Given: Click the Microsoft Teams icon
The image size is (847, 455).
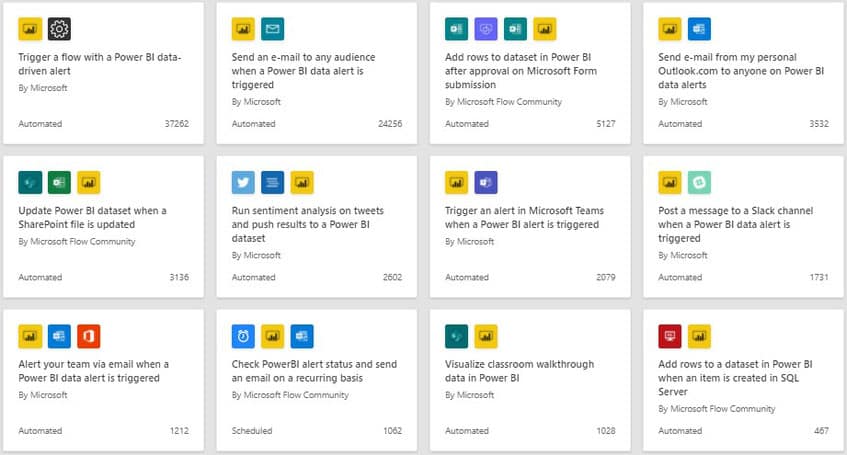Looking at the screenshot, I should (x=486, y=182).
